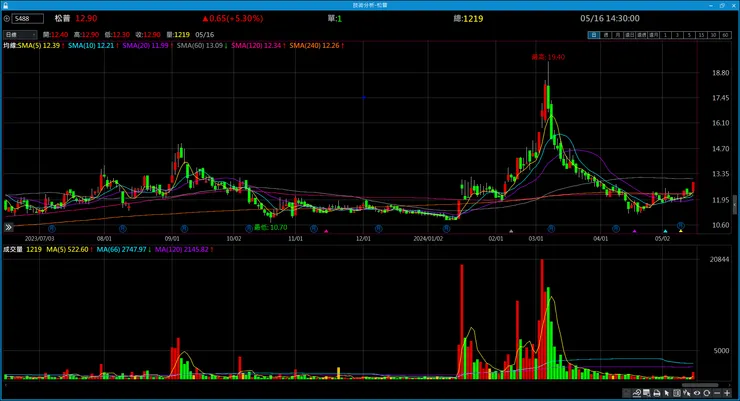This screenshot has height=401, width=740.
Task: Zoom out chart with minus icon
Action: coord(717,393)
